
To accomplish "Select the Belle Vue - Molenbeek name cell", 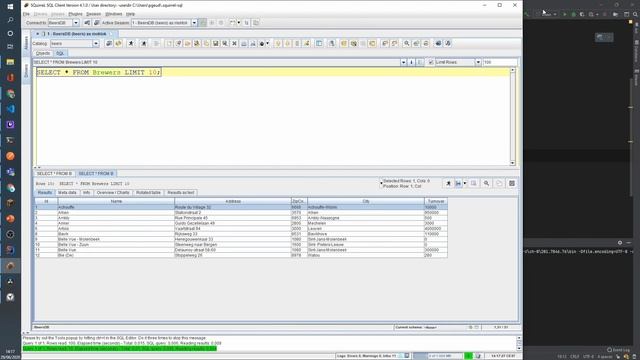I will pos(116,239).
